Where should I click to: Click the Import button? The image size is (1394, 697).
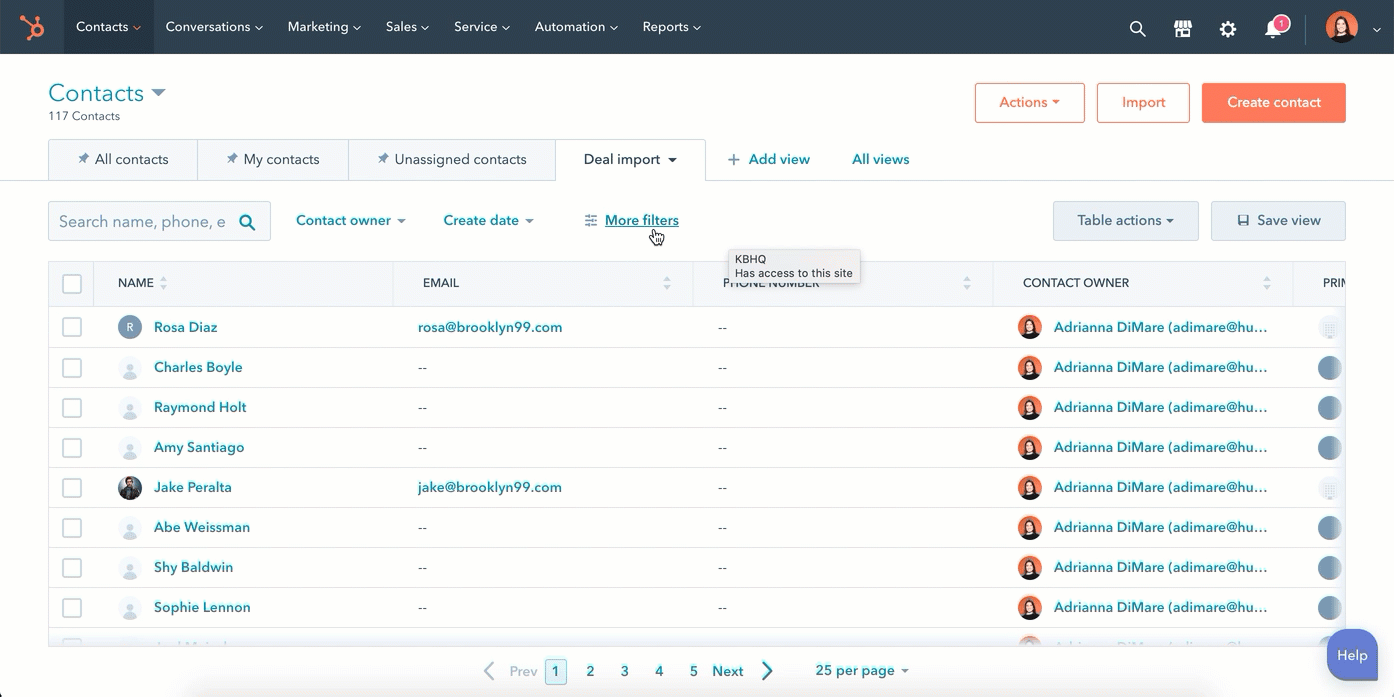[x=1143, y=103]
